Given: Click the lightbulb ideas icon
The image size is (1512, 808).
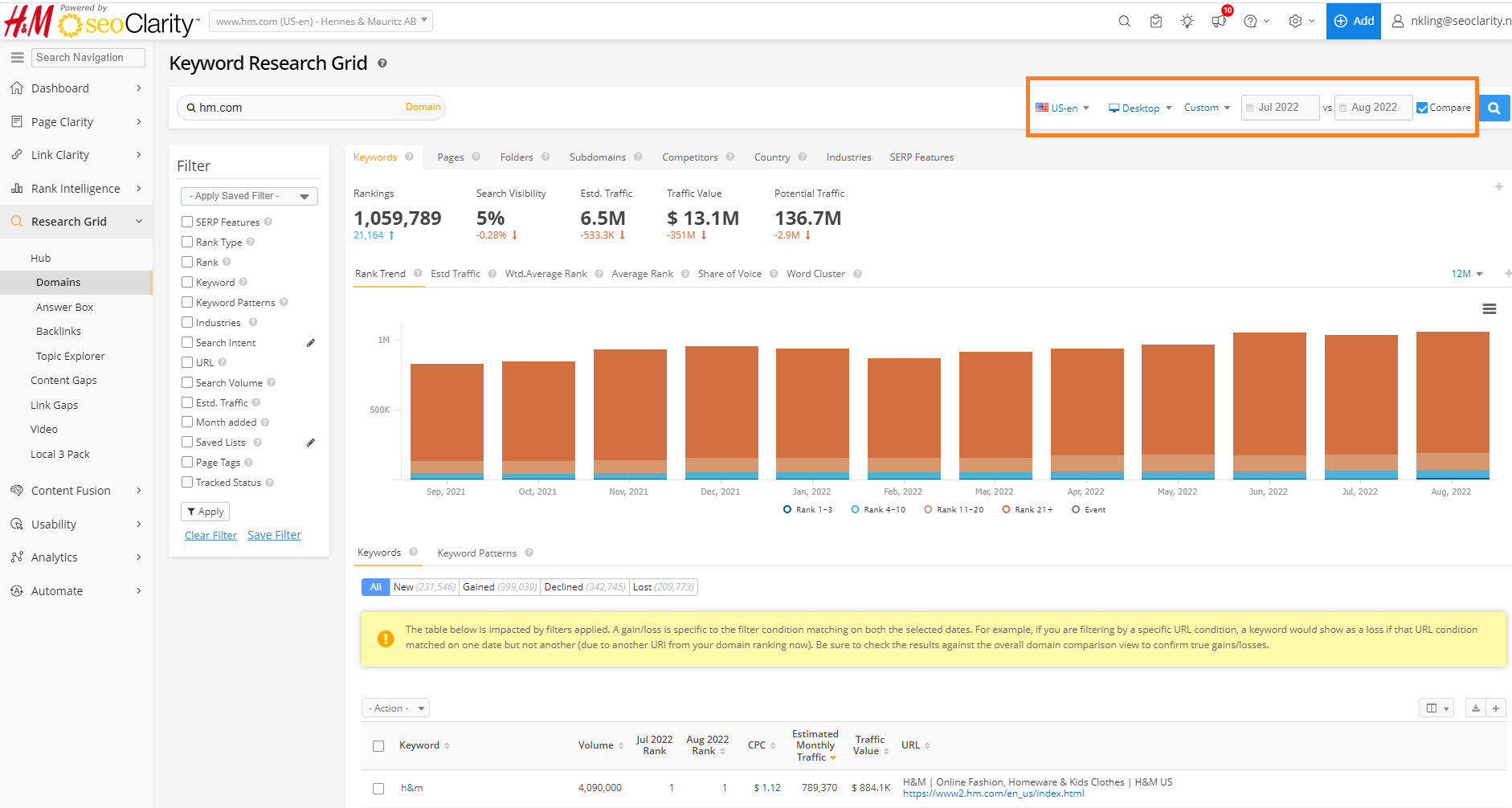Looking at the screenshot, I should coord(1187,22).
